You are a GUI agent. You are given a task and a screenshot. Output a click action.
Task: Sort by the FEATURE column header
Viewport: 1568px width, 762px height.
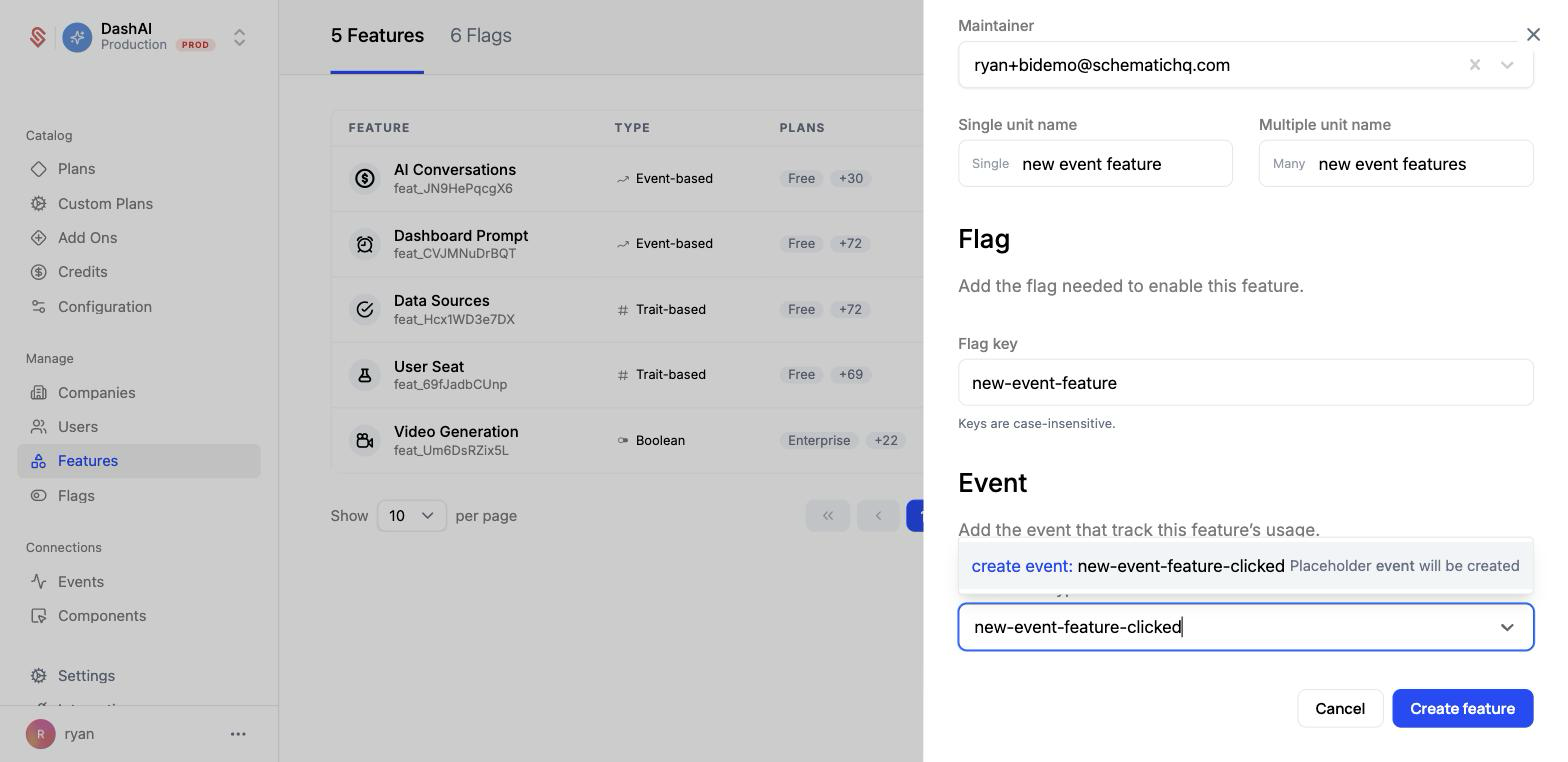point(379,128)
